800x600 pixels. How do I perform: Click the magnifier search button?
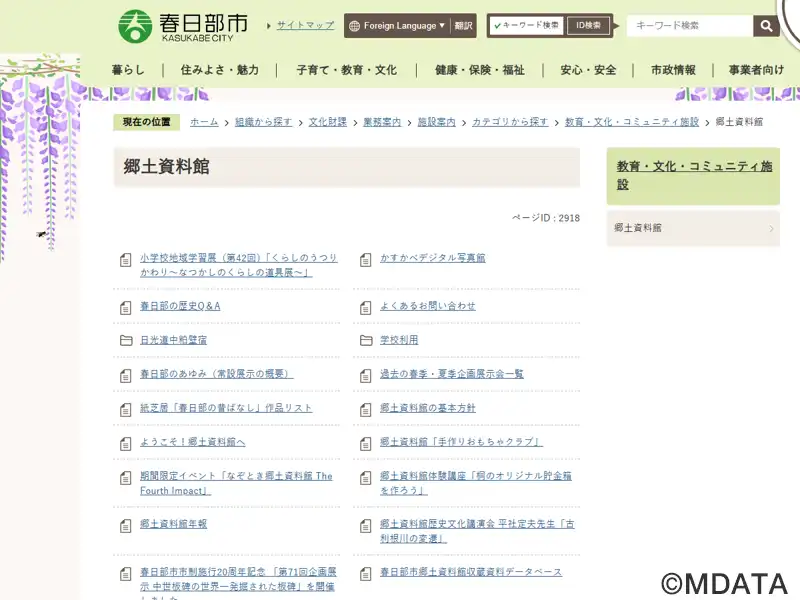click(x=766, y=26)
